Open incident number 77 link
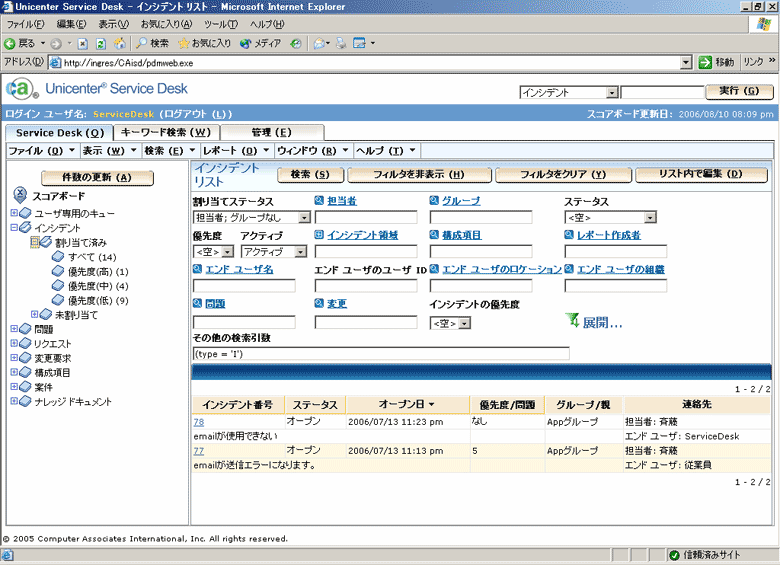The height and width of the screenshot is (565, 780). click(x=198, y=451)
